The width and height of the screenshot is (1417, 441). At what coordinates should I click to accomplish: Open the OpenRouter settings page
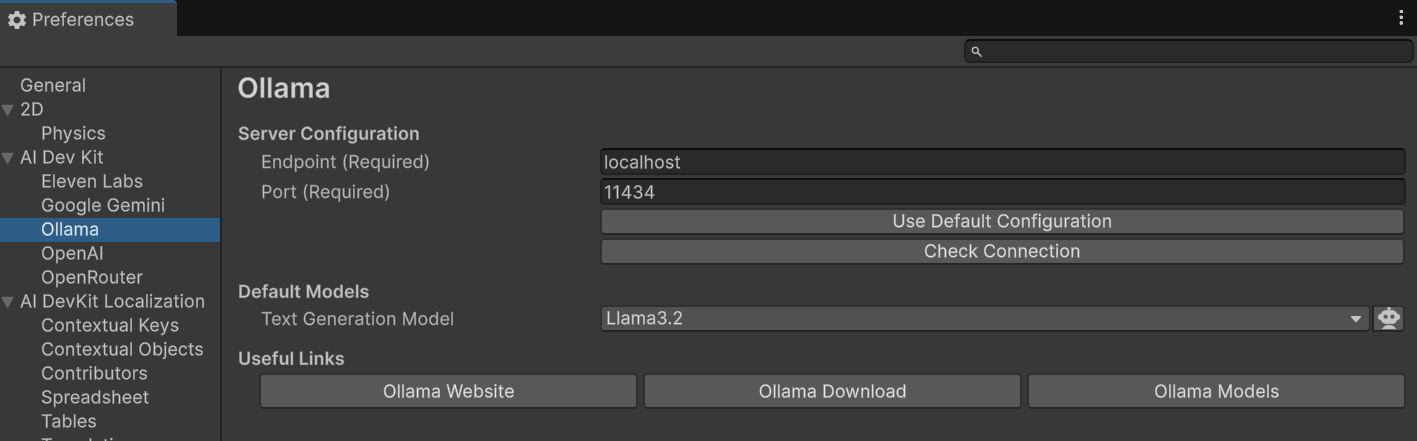pyautogui.click(x=92, y=278)
